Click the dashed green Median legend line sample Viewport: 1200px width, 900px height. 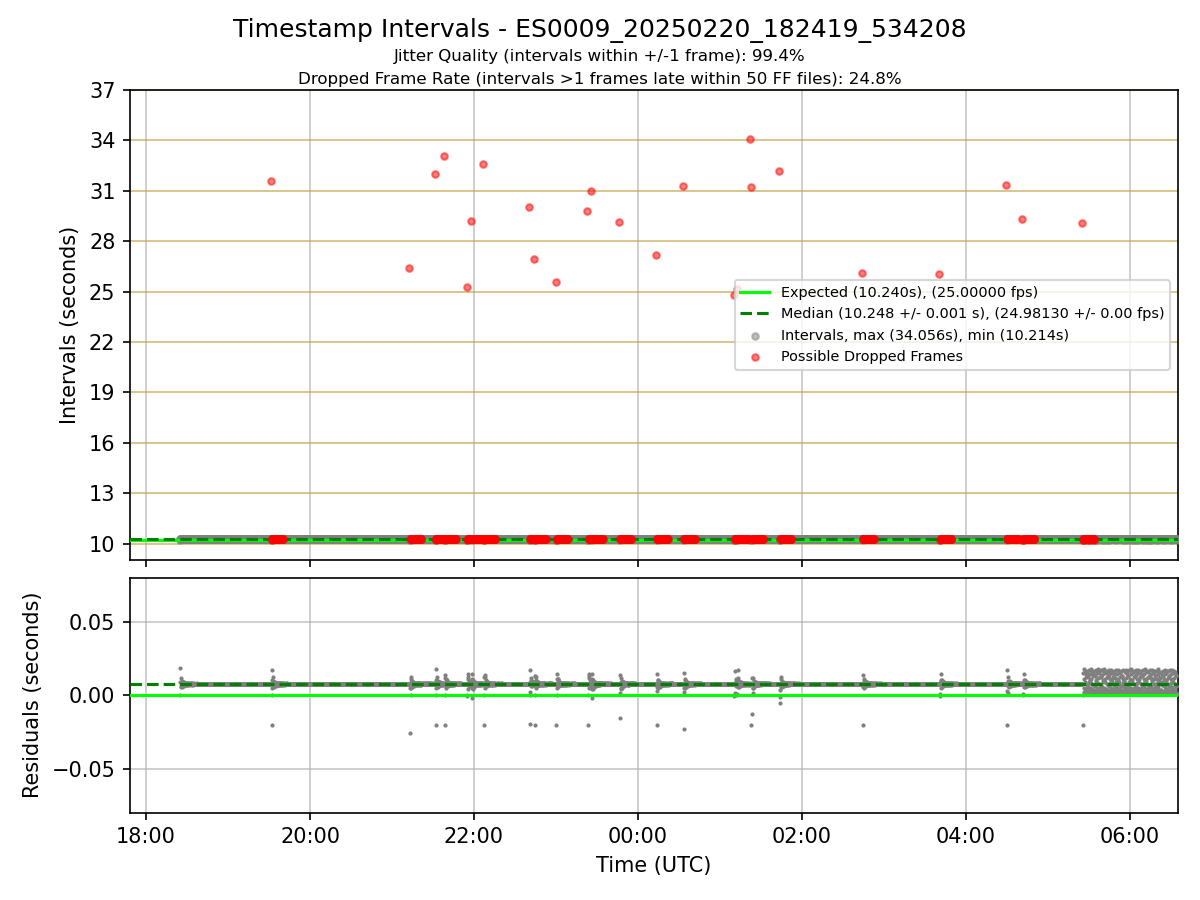click(x=755, y=313)
